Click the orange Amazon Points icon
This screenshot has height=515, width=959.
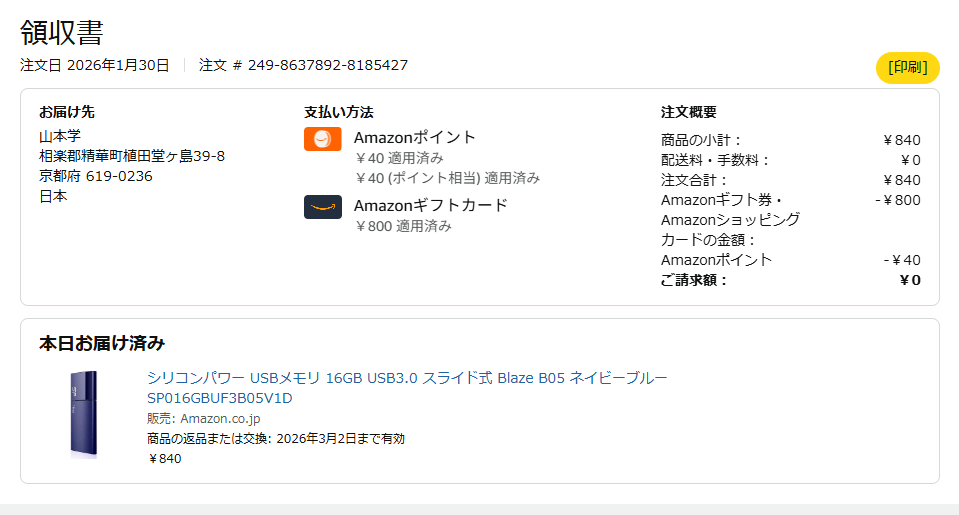coord(322,140)
